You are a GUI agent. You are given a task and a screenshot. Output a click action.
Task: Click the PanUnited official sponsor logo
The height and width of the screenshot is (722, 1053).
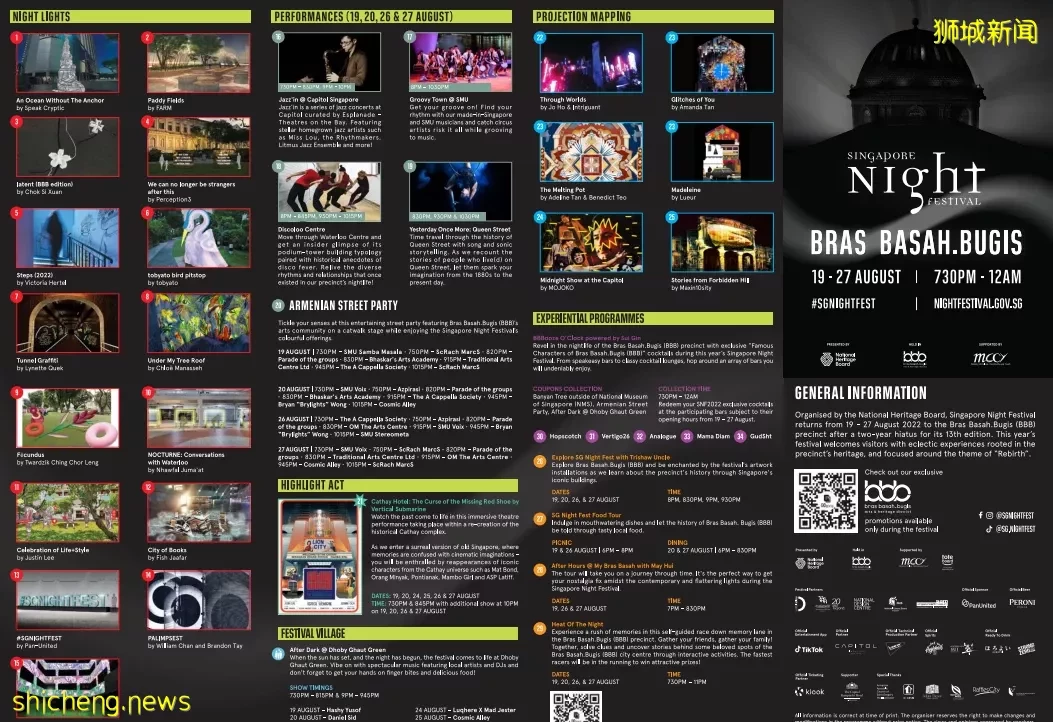[x=978, y=604]
